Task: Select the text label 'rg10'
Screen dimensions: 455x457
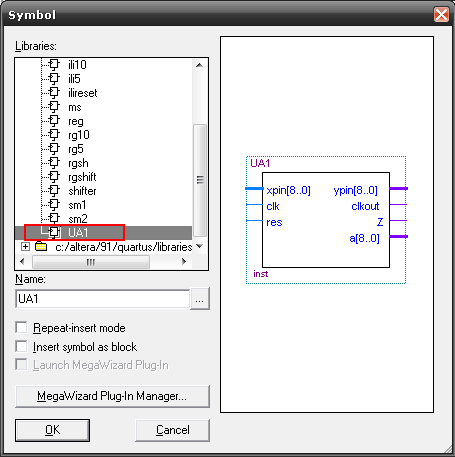Action: pyautogui.click(x=79, y=135)
